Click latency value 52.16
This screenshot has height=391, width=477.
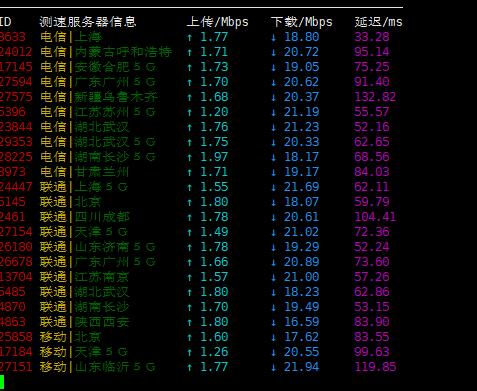[372, 127]
